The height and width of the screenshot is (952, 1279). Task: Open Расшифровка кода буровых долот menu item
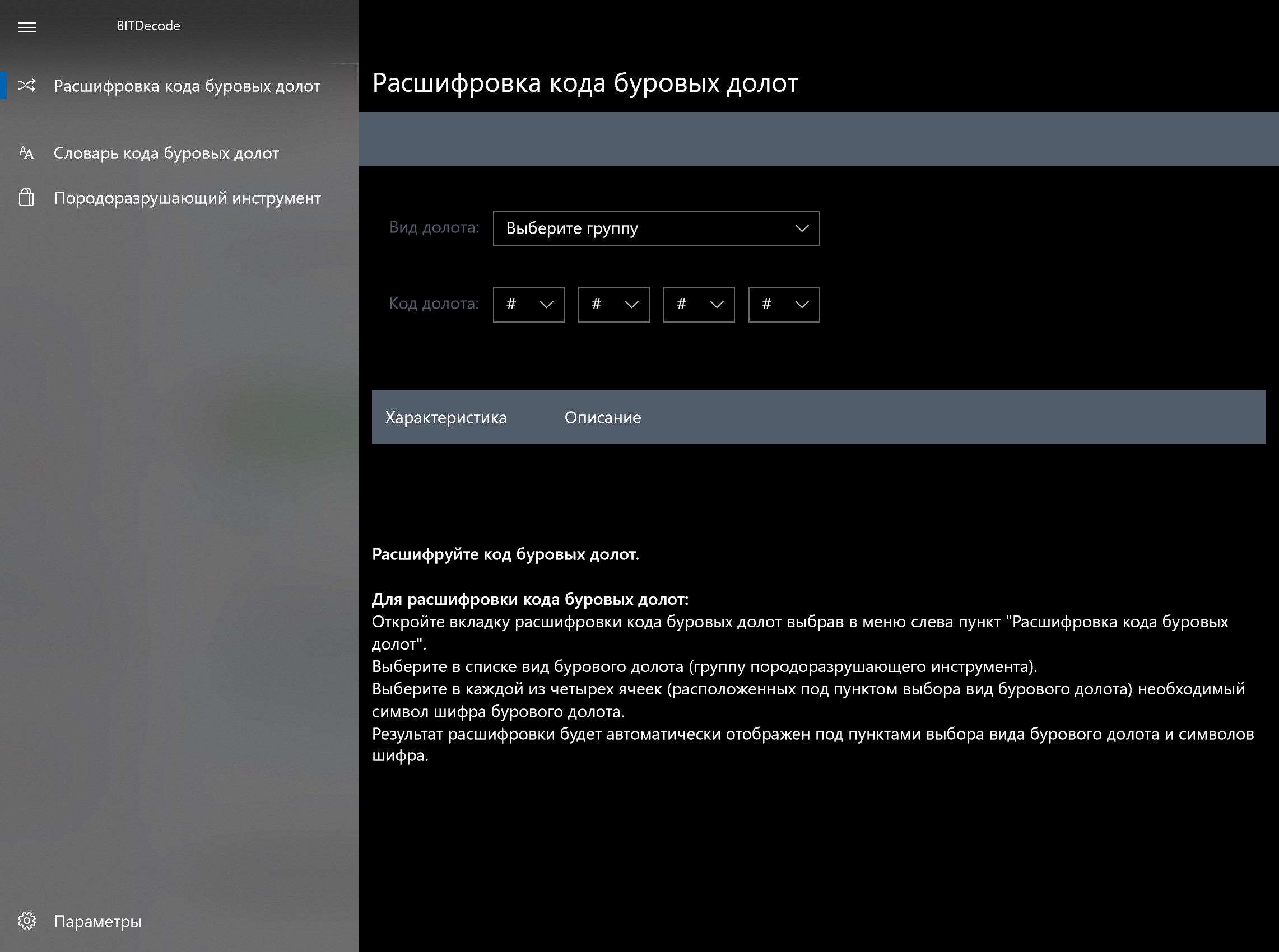[186, 86]
